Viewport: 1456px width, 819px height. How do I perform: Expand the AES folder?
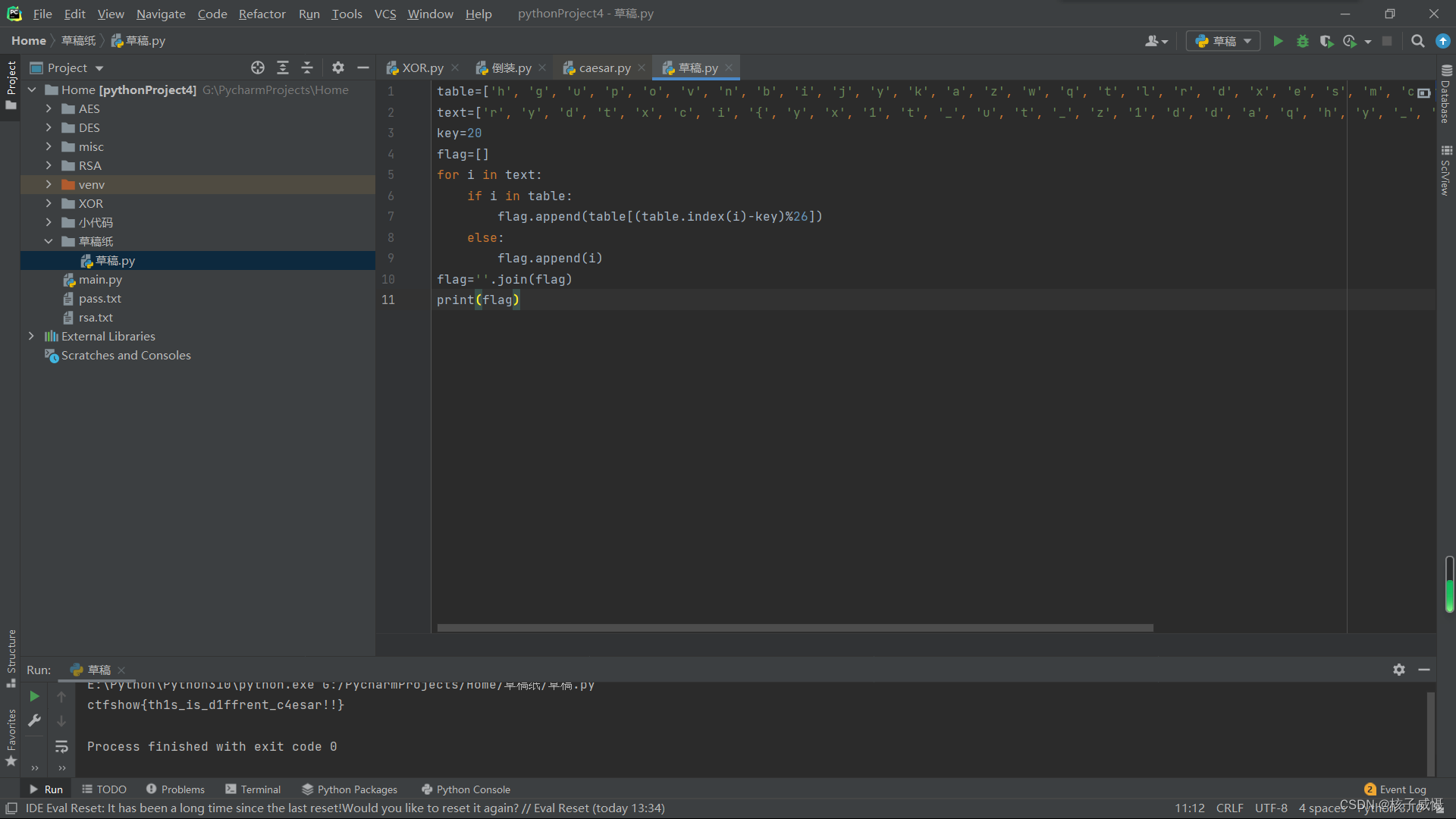coord(49,108)
